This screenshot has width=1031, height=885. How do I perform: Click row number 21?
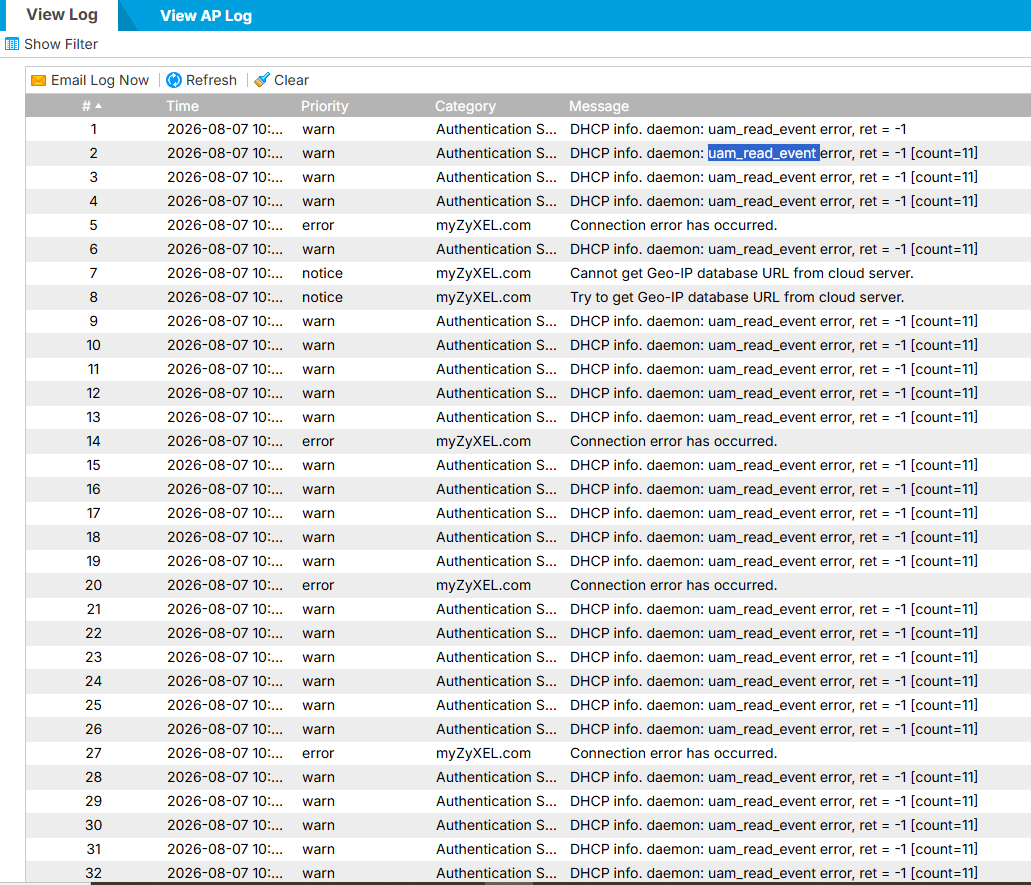pos(93,610)
